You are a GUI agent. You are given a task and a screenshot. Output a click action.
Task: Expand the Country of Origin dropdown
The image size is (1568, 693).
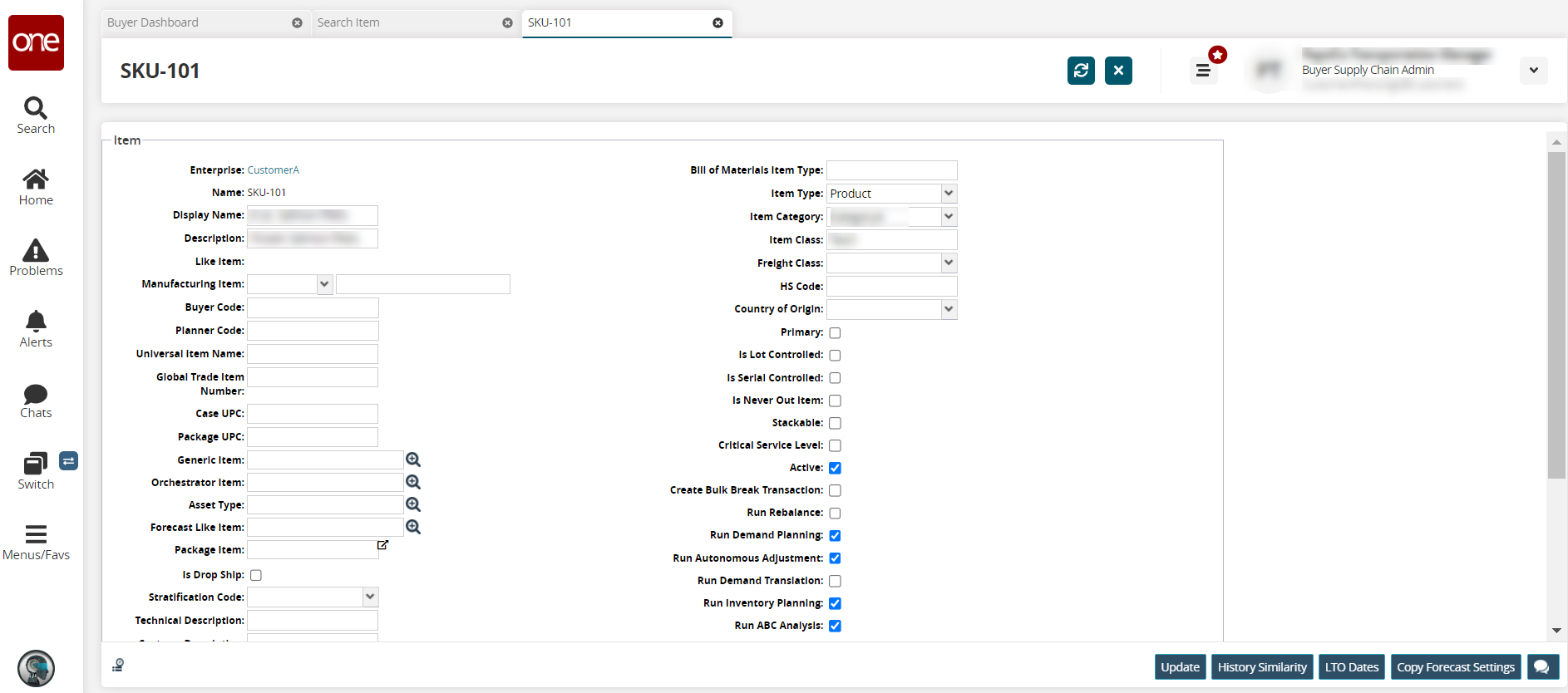tap(949, 309)
